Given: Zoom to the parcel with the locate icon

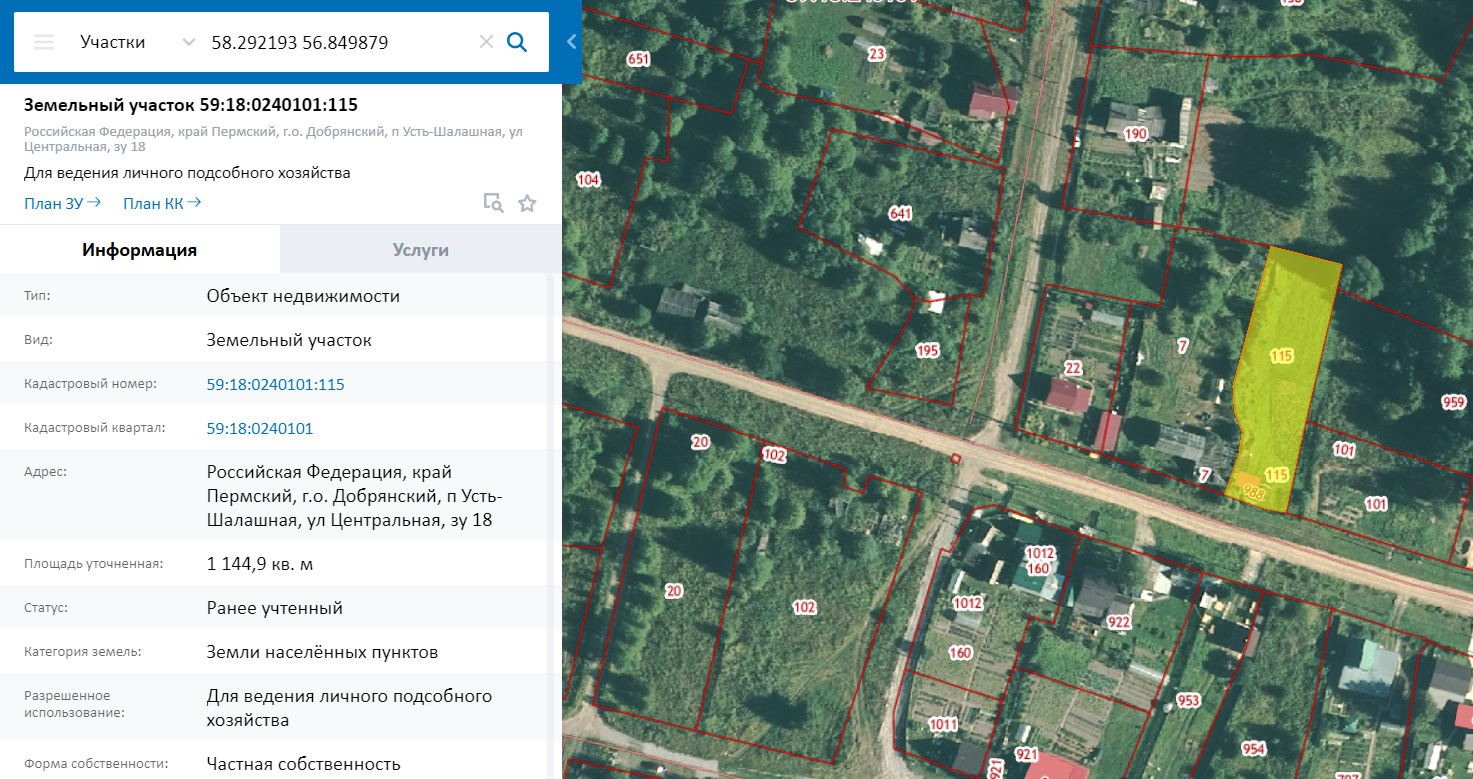Looking at the screenshot, I should [493, 203].
